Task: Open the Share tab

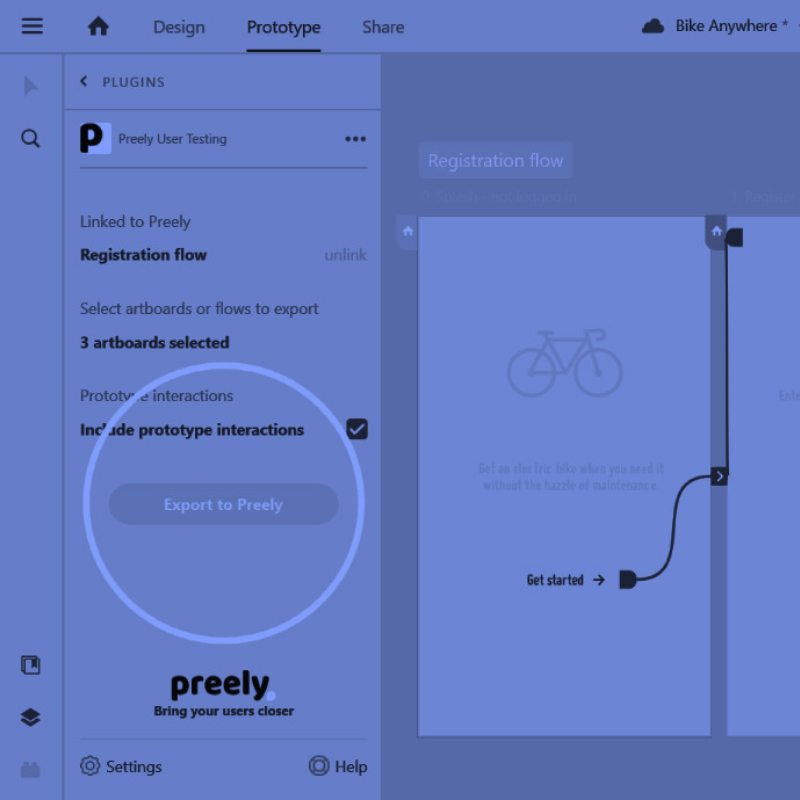Action: [x=383, y=27]
